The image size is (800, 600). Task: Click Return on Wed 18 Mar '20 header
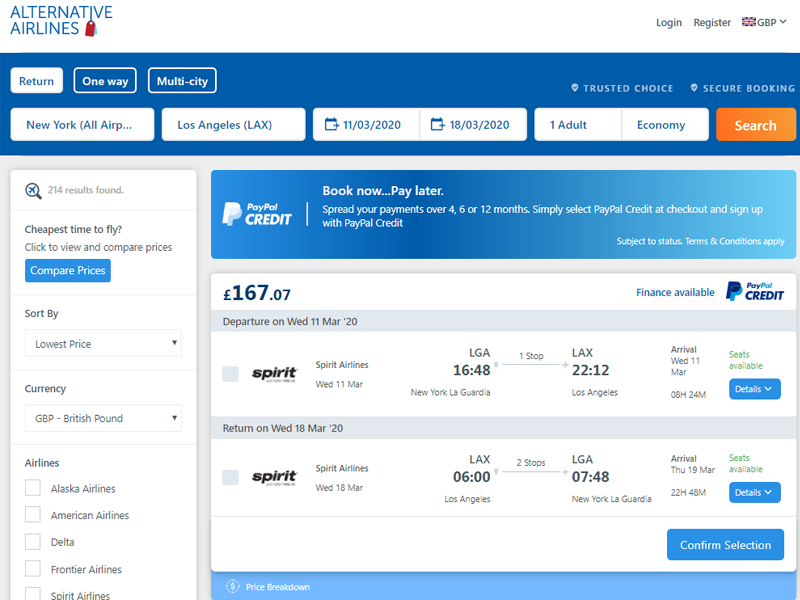[283, 428]
